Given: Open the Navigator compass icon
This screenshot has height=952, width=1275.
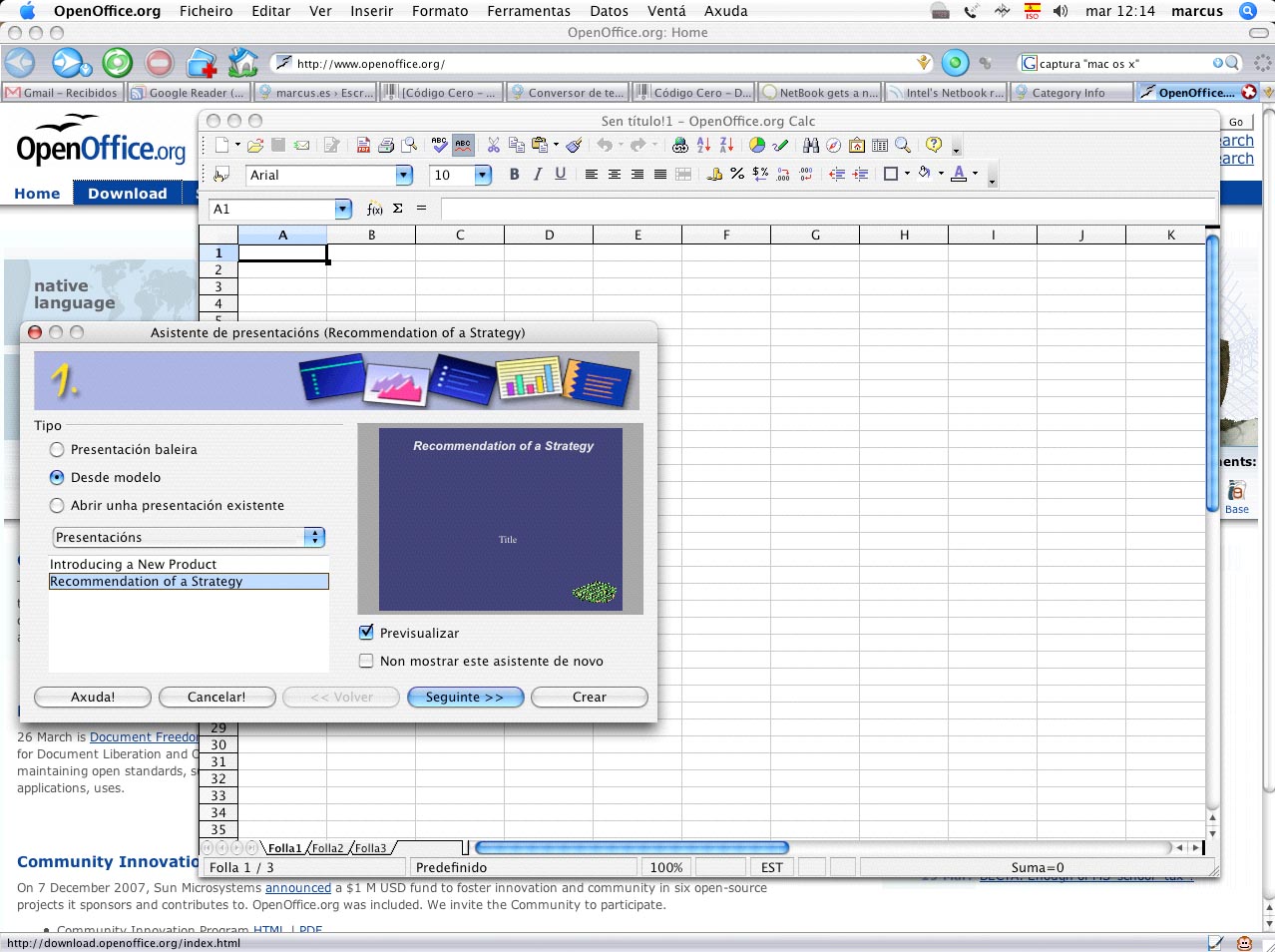Looking at the screenshot, I should [834, 146].
